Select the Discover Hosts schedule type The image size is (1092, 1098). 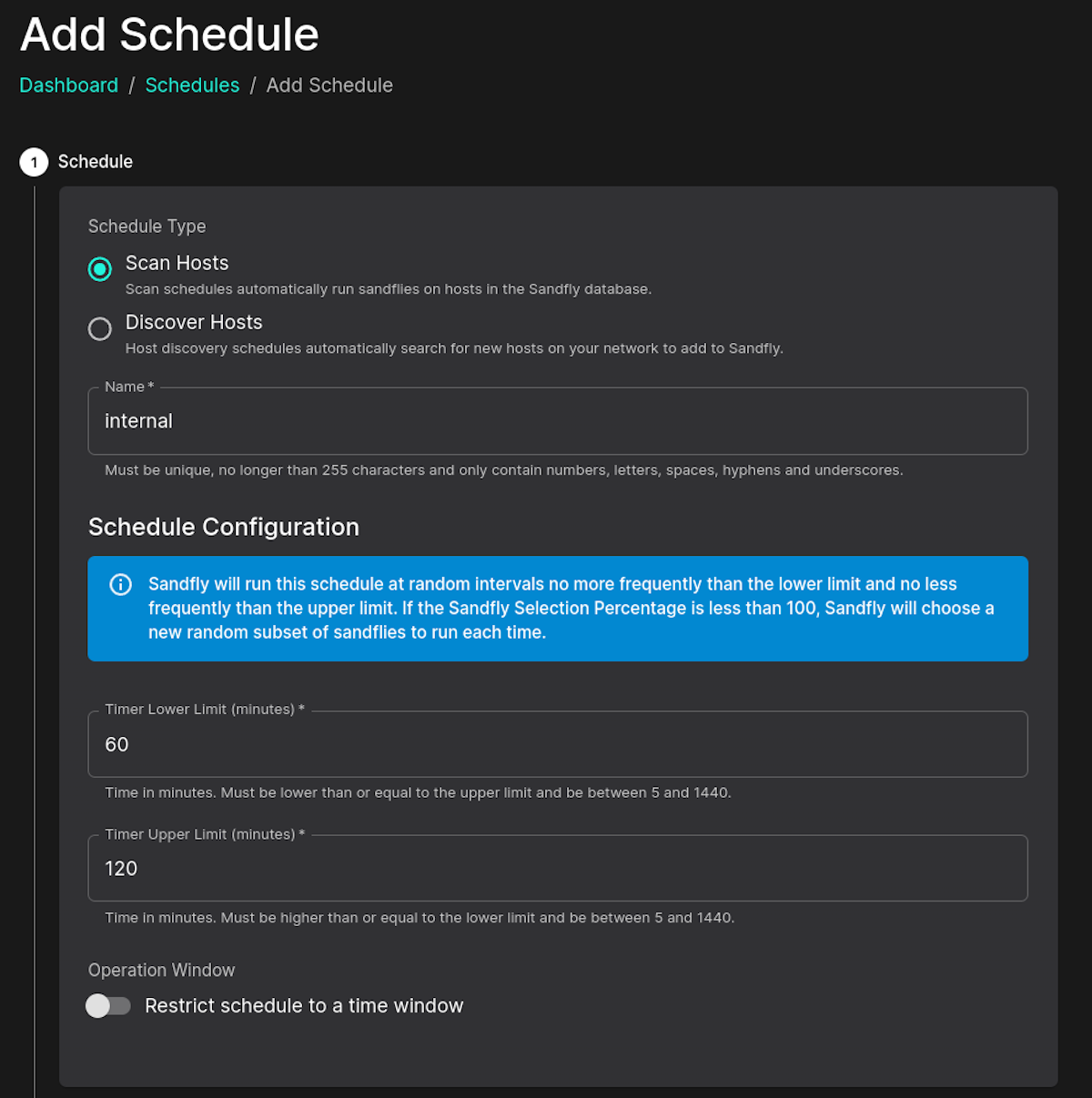click(x=100, y=328)
